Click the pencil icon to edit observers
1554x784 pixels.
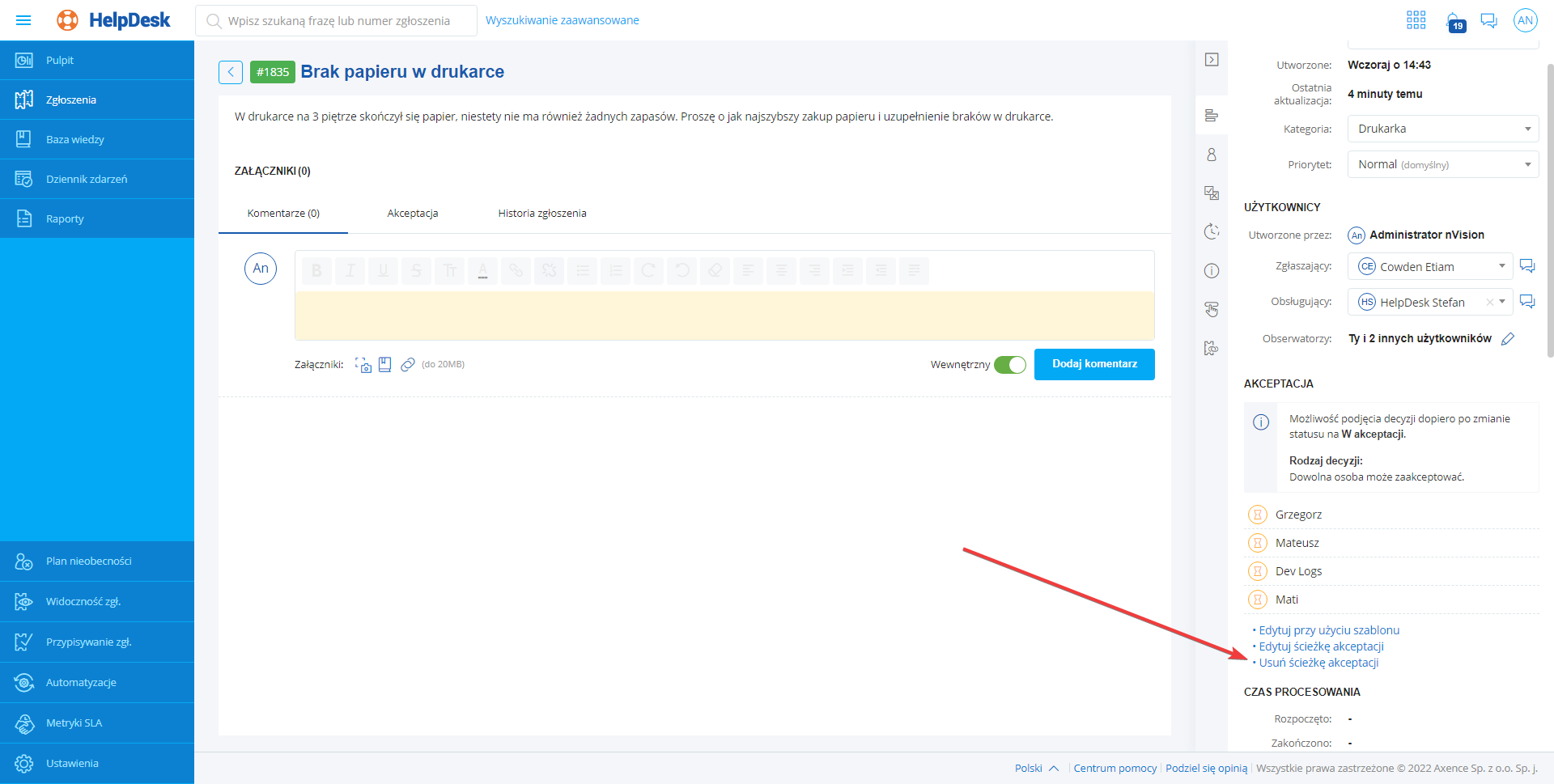pos(1507,339)
